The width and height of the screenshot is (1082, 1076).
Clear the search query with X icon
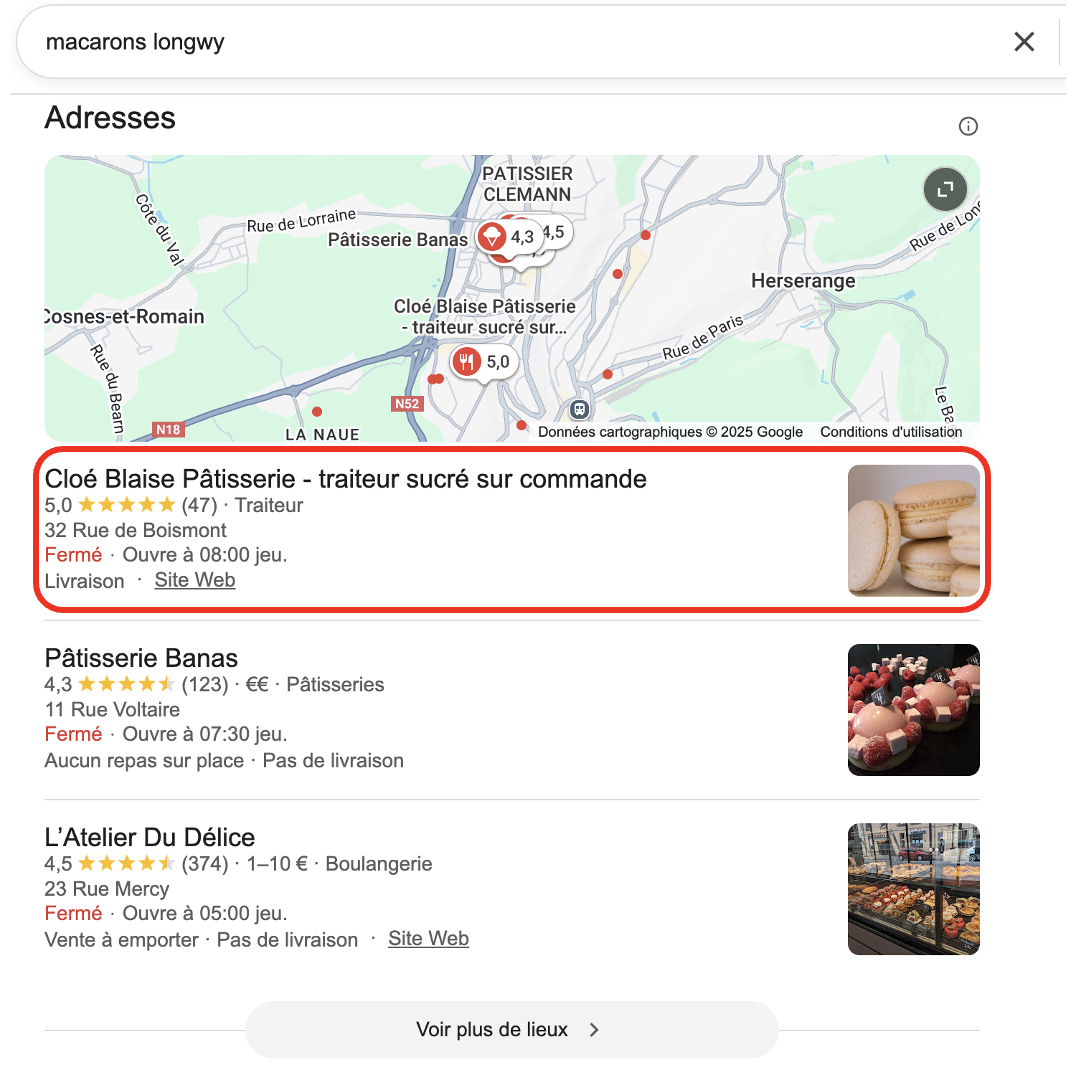coord(1024,42)
